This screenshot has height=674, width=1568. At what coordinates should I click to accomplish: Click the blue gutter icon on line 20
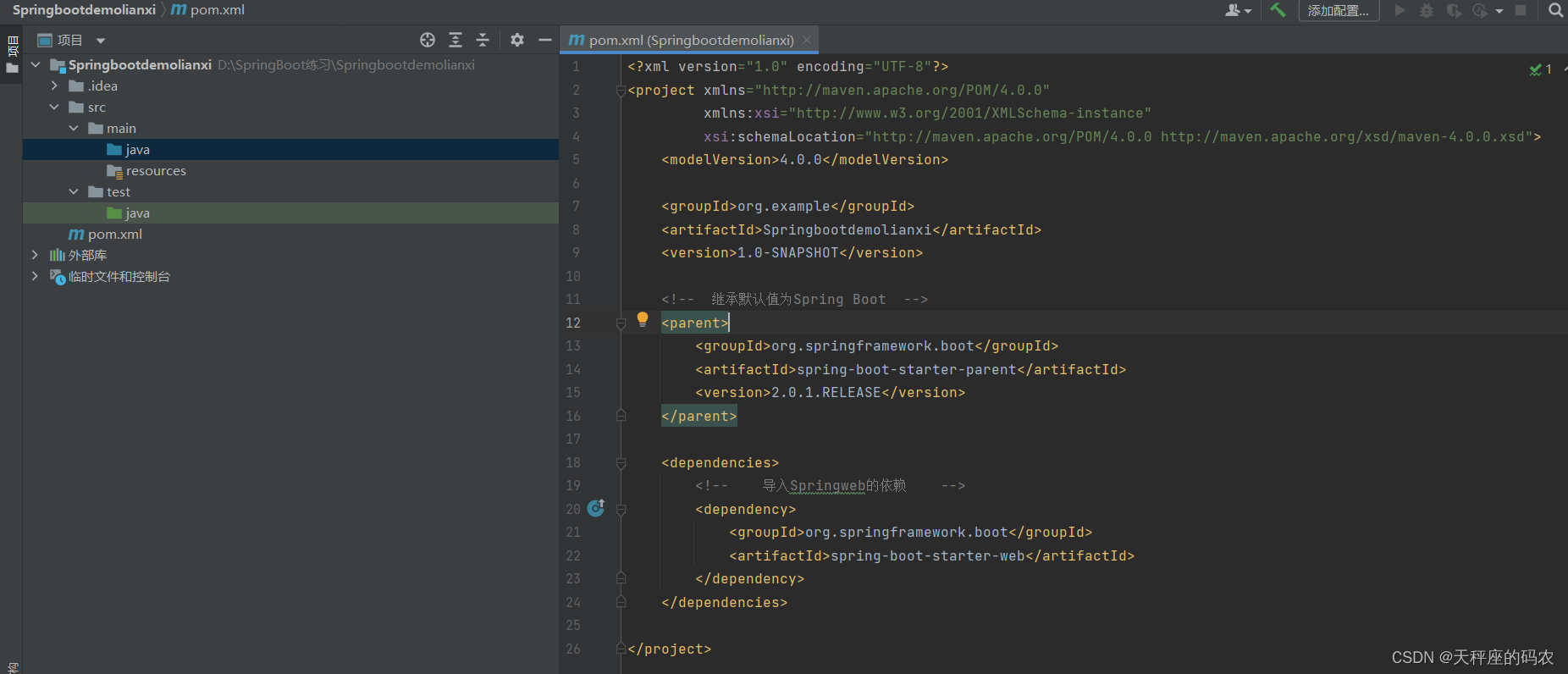(x=596, y=507)
